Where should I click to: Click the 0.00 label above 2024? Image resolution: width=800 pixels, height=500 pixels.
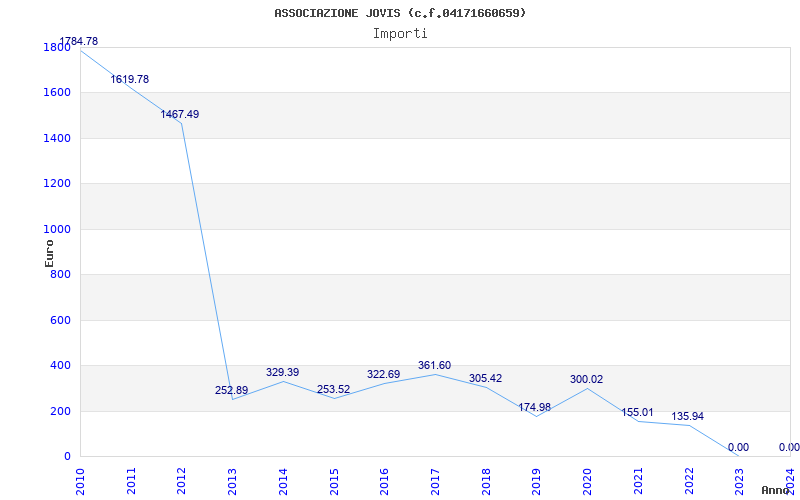click(789, 447)
